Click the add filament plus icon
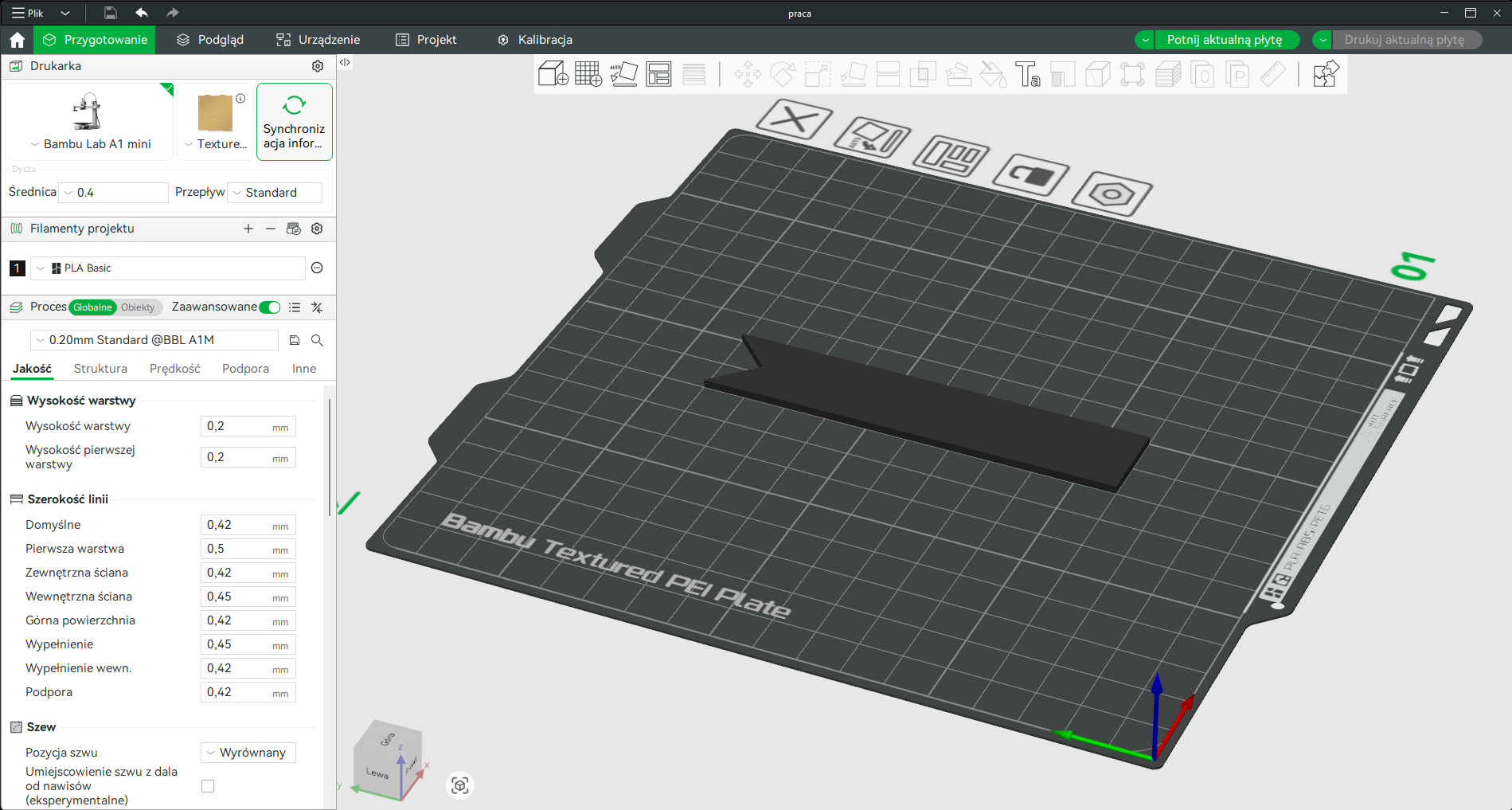Viewport: 1512px width, 810px height. (x=248, y=229)
